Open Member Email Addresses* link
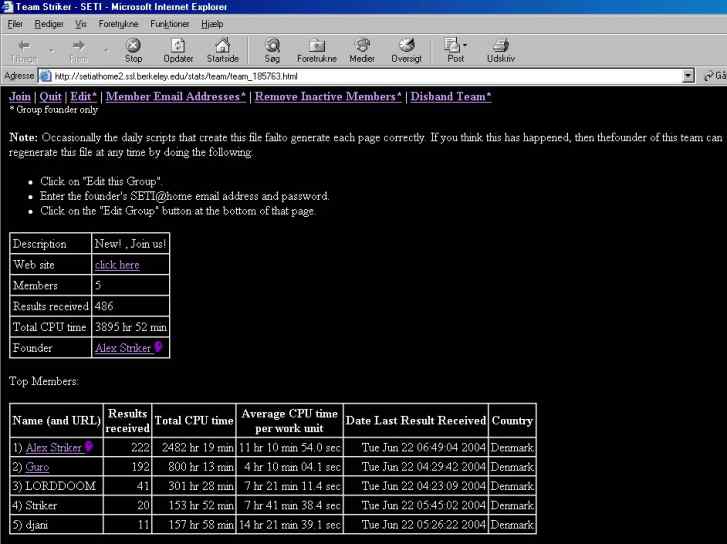 176,96
